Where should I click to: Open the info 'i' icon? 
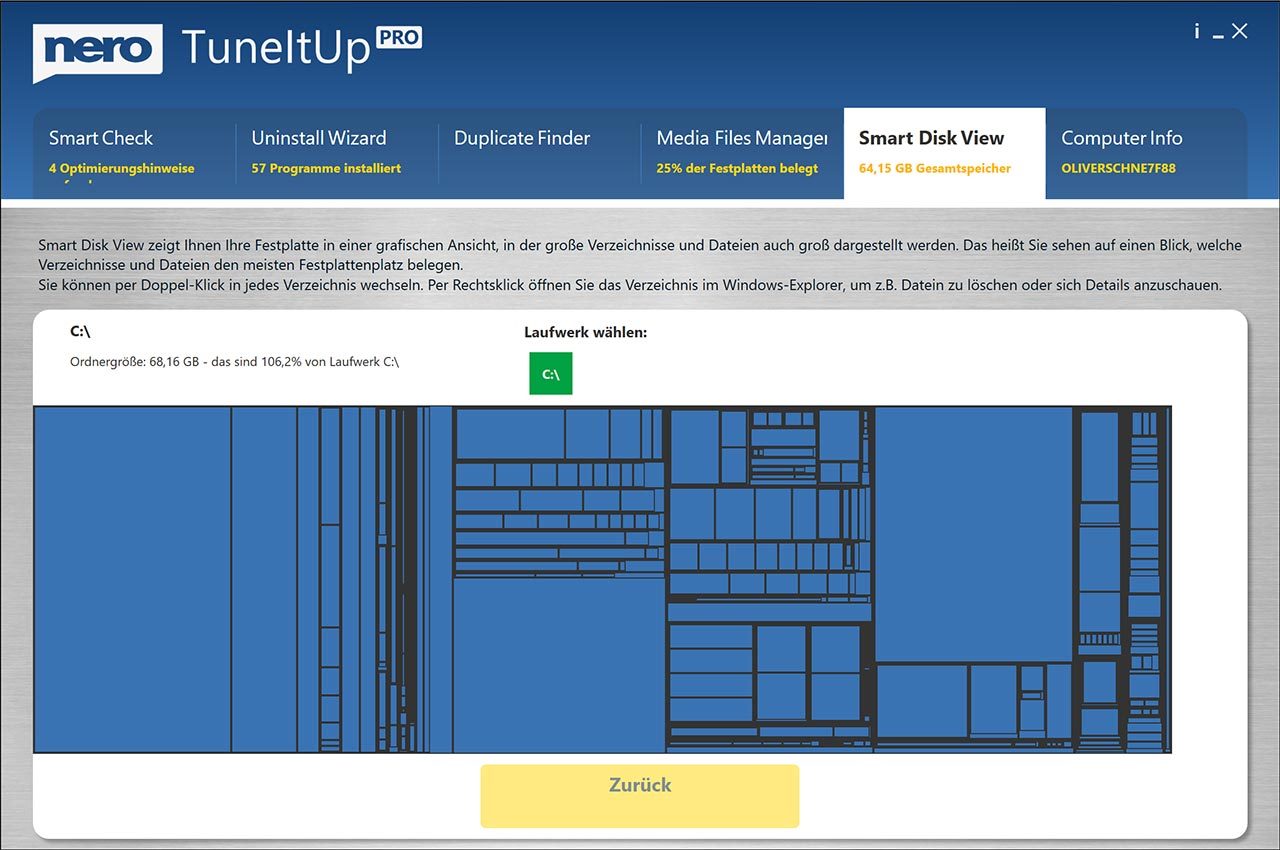[1196, 31]
